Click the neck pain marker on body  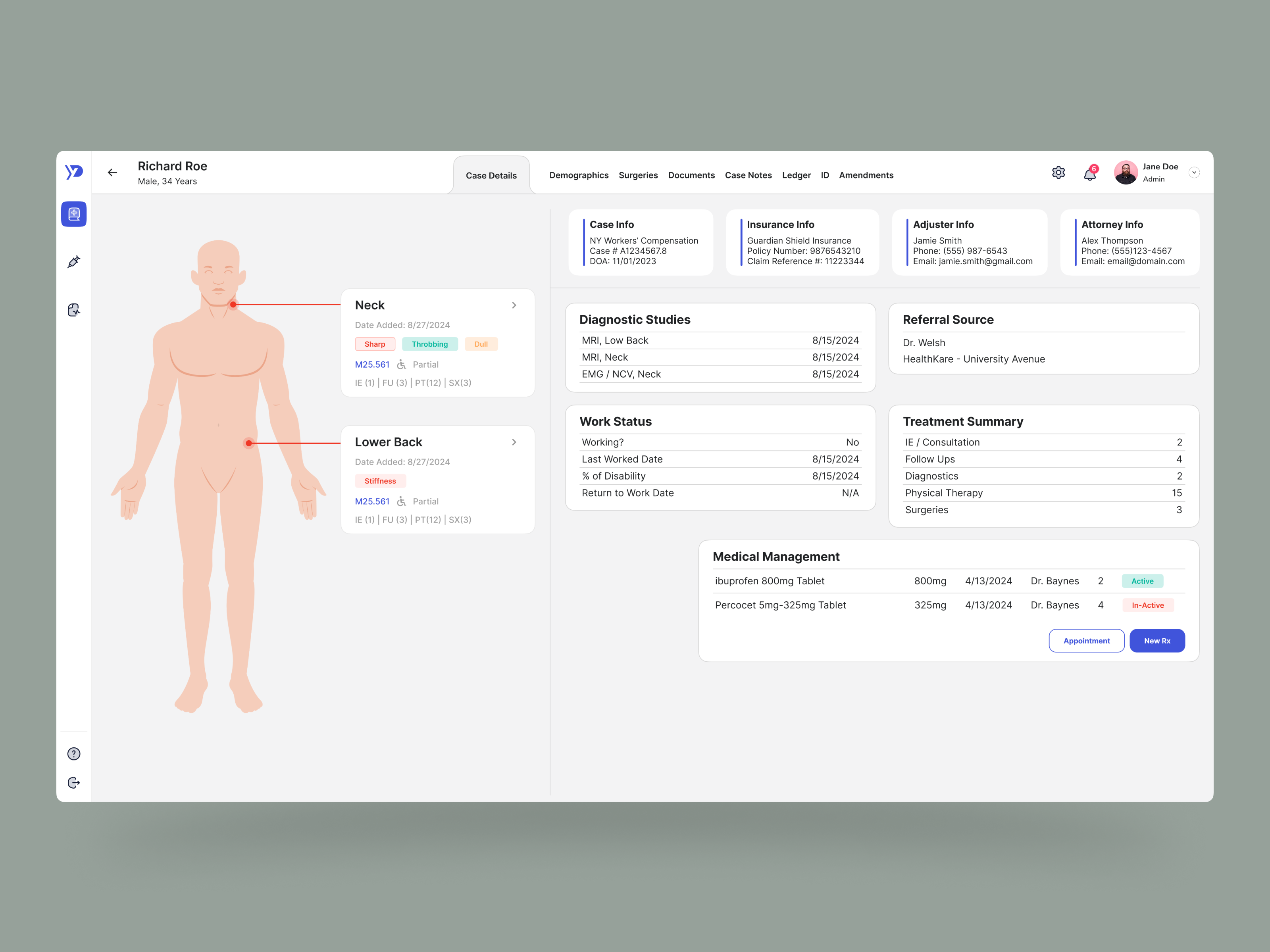(233, 305)
